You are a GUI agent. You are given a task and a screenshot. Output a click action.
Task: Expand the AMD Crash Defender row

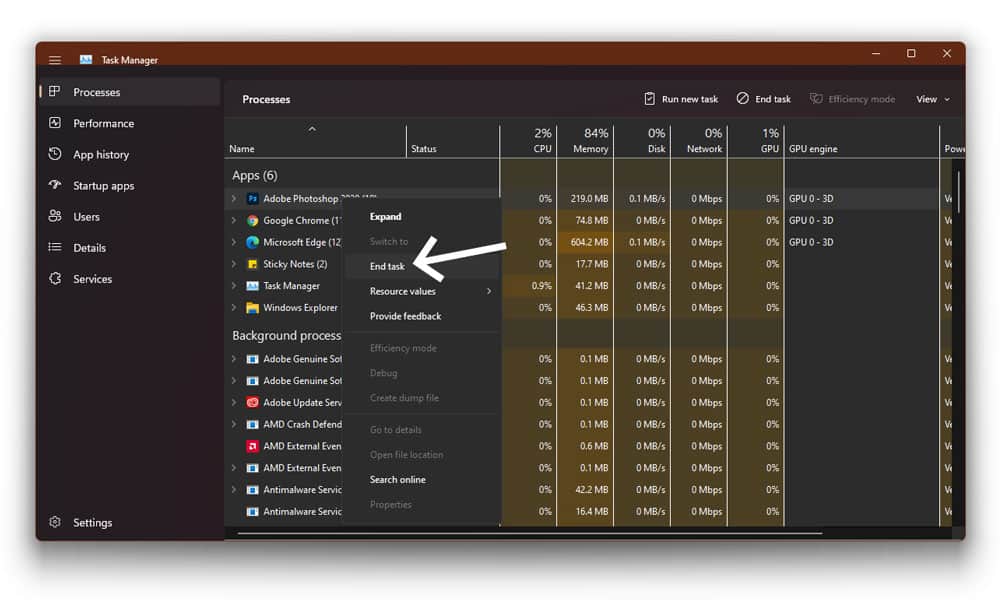pos(234,424)
